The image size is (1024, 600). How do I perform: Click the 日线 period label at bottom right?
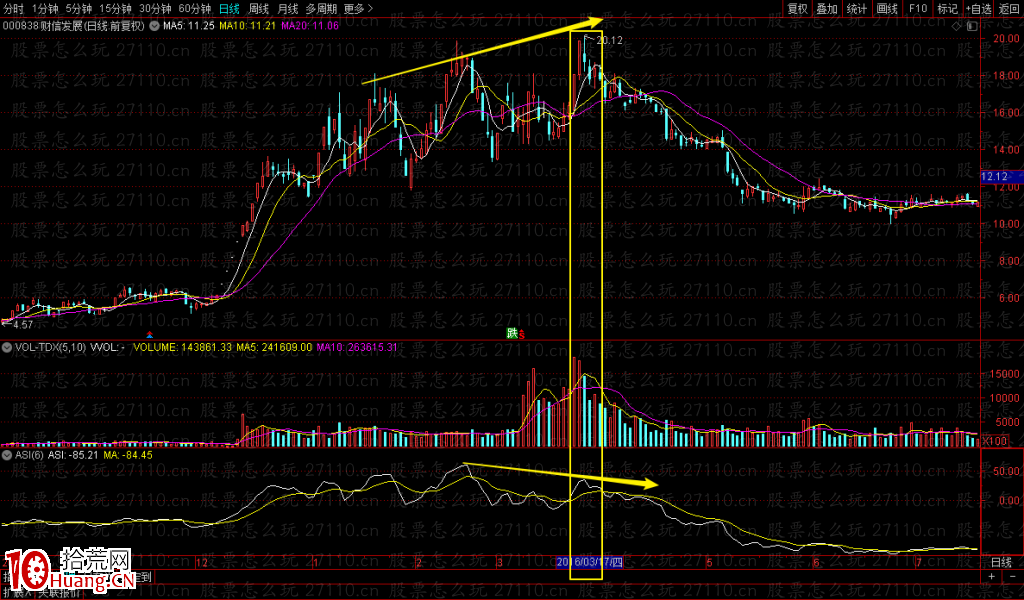[x=1001, y=562]
